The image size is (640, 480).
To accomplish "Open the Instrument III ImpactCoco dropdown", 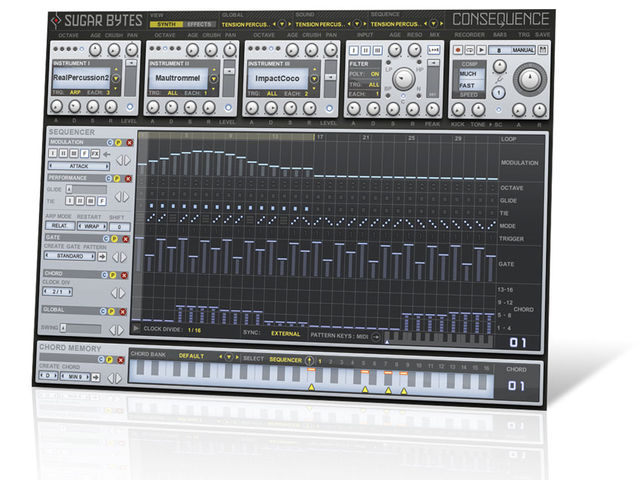I will pyautogui.click(x=315, y=78).
